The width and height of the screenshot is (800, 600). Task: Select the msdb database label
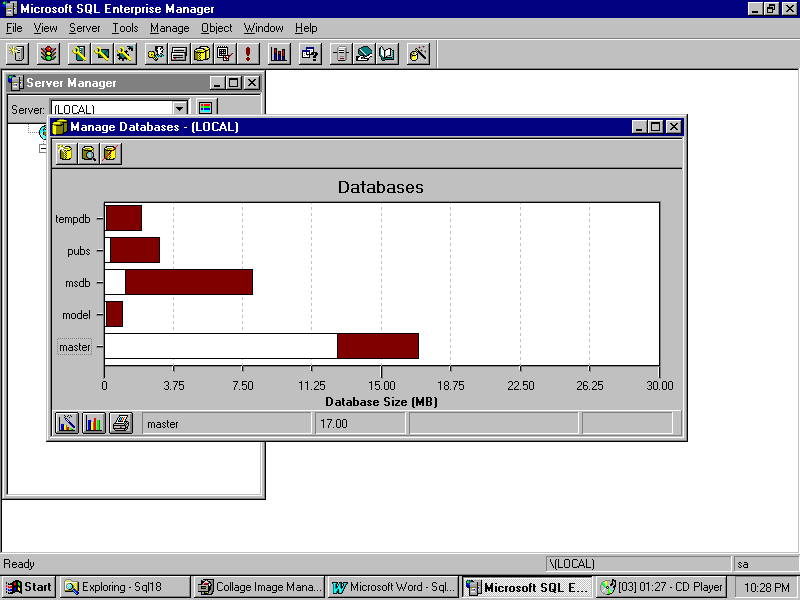tap(77, 283)
